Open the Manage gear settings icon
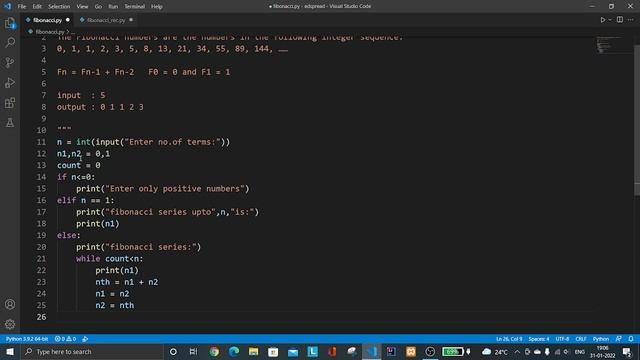The height and width of the screenshot is (360, 640). [10, 324]
